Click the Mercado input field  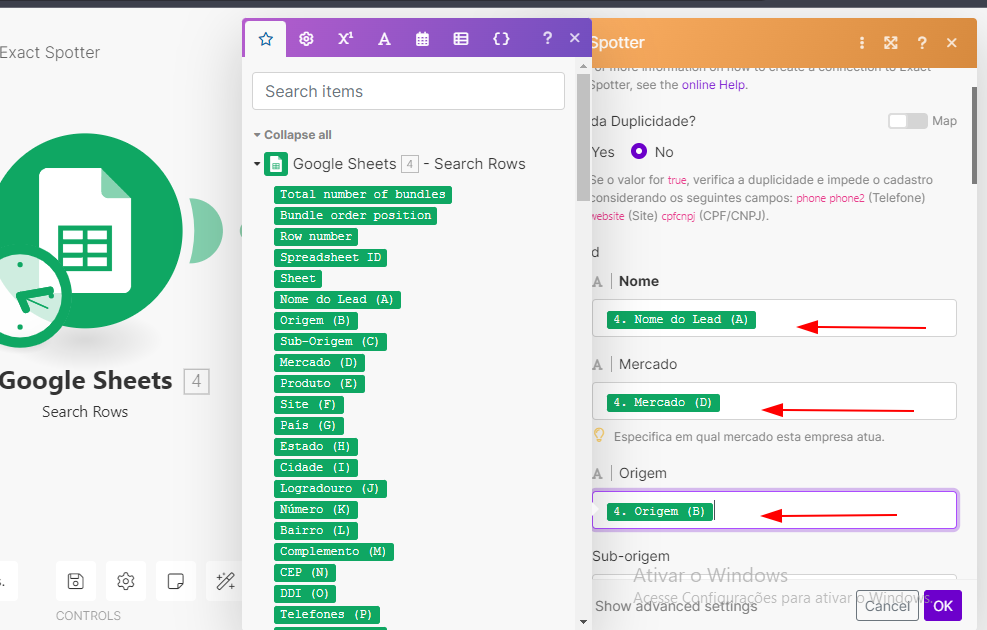(x=774, y=401)
